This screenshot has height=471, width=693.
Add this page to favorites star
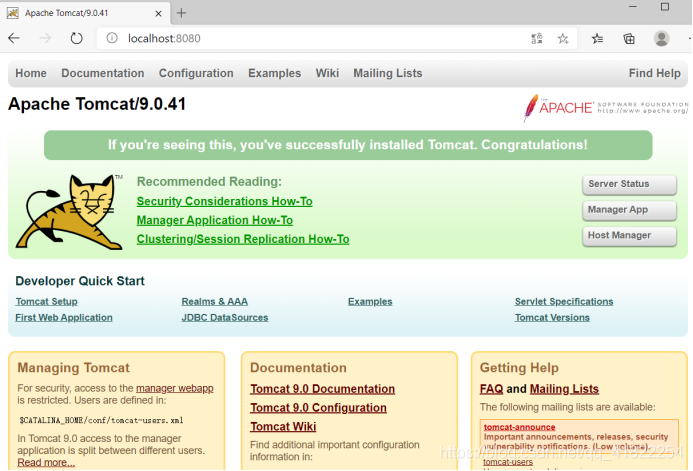563,38
